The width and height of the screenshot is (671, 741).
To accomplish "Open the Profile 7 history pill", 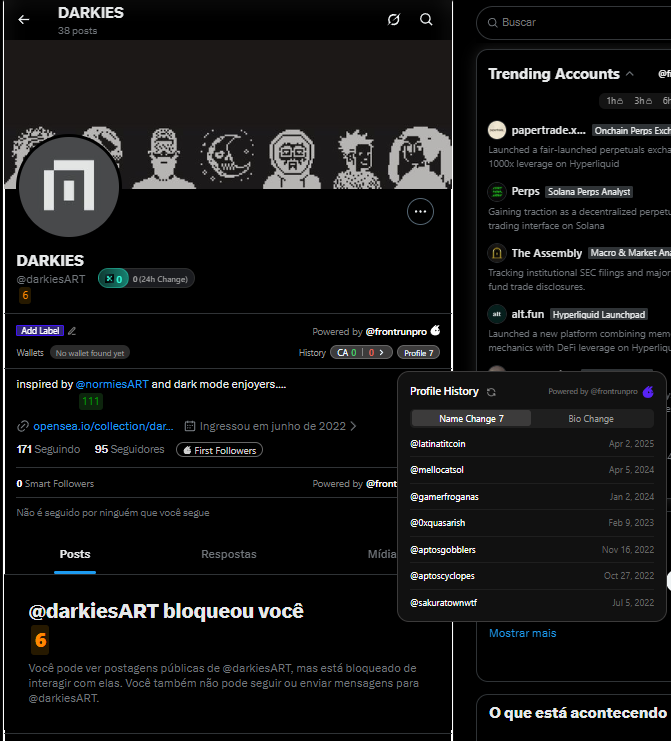I will (419, 353).
